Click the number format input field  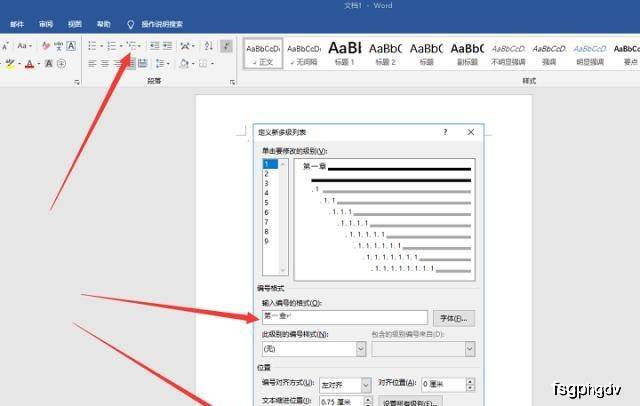pyautogui.click(x=345, y=317)
